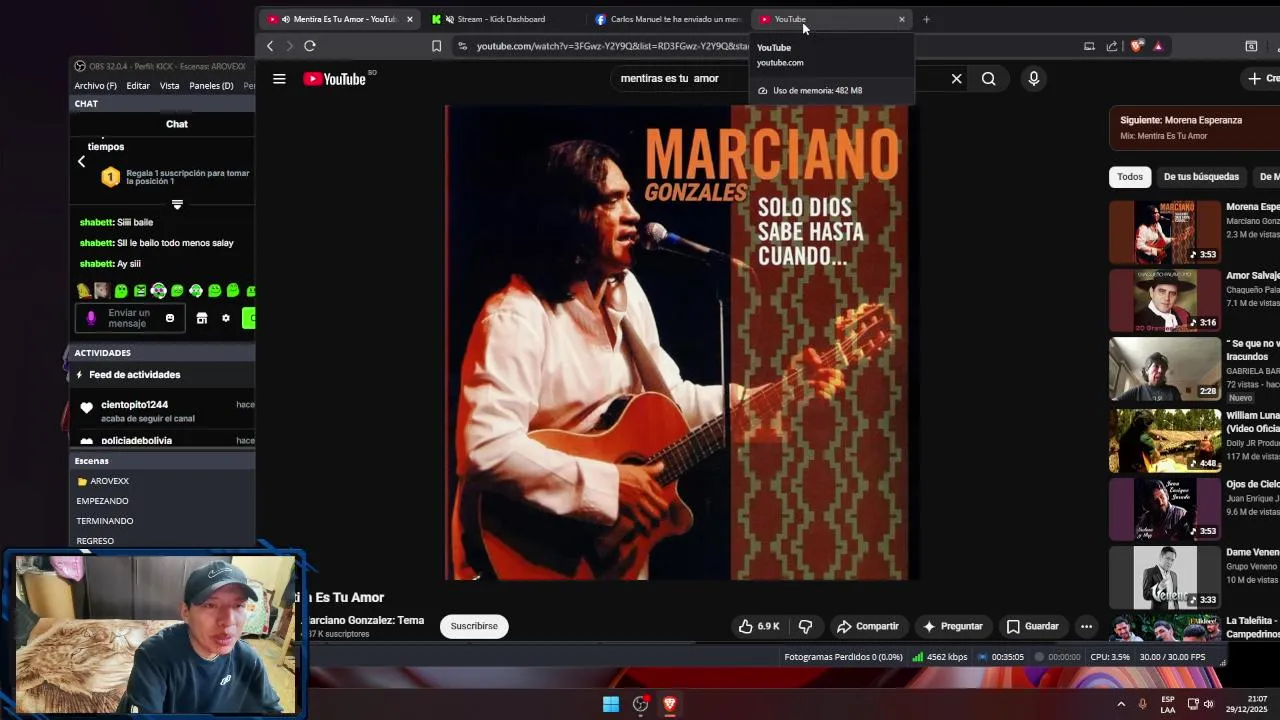Open Morena Esperanza video thumbnail
Screen dimensions: 1280x720
tap(1165, 232)
